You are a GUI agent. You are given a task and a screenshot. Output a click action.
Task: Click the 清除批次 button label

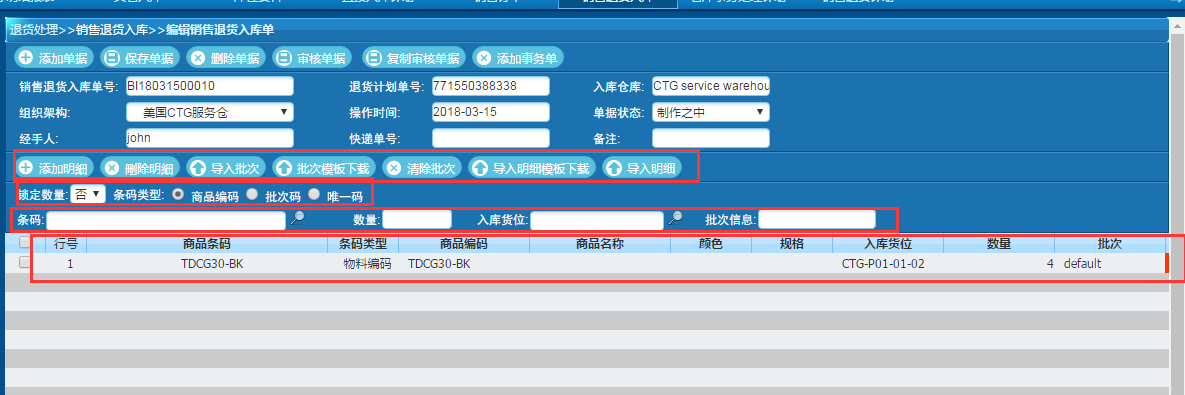point(431,168)
